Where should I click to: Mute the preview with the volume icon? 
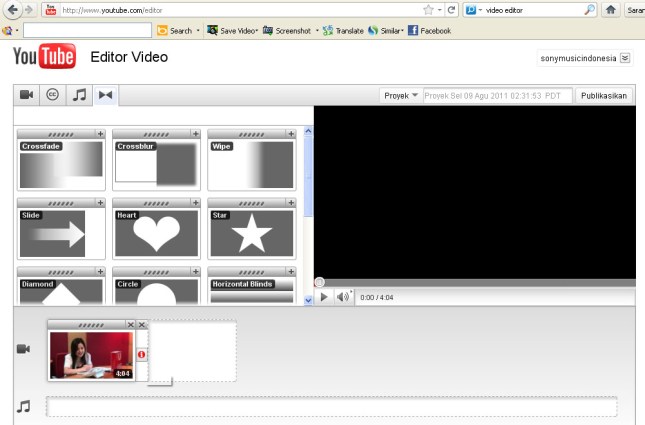click(342, 297)
